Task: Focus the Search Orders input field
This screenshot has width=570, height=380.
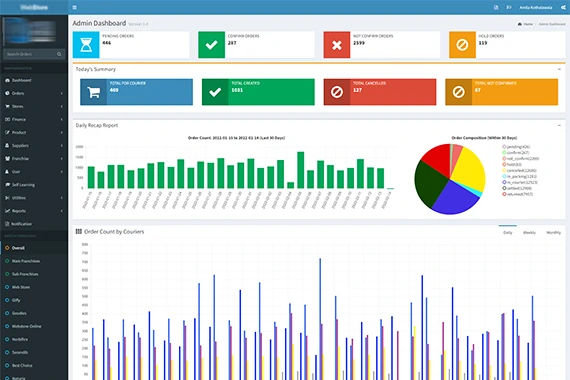Action: click(30, 54)
